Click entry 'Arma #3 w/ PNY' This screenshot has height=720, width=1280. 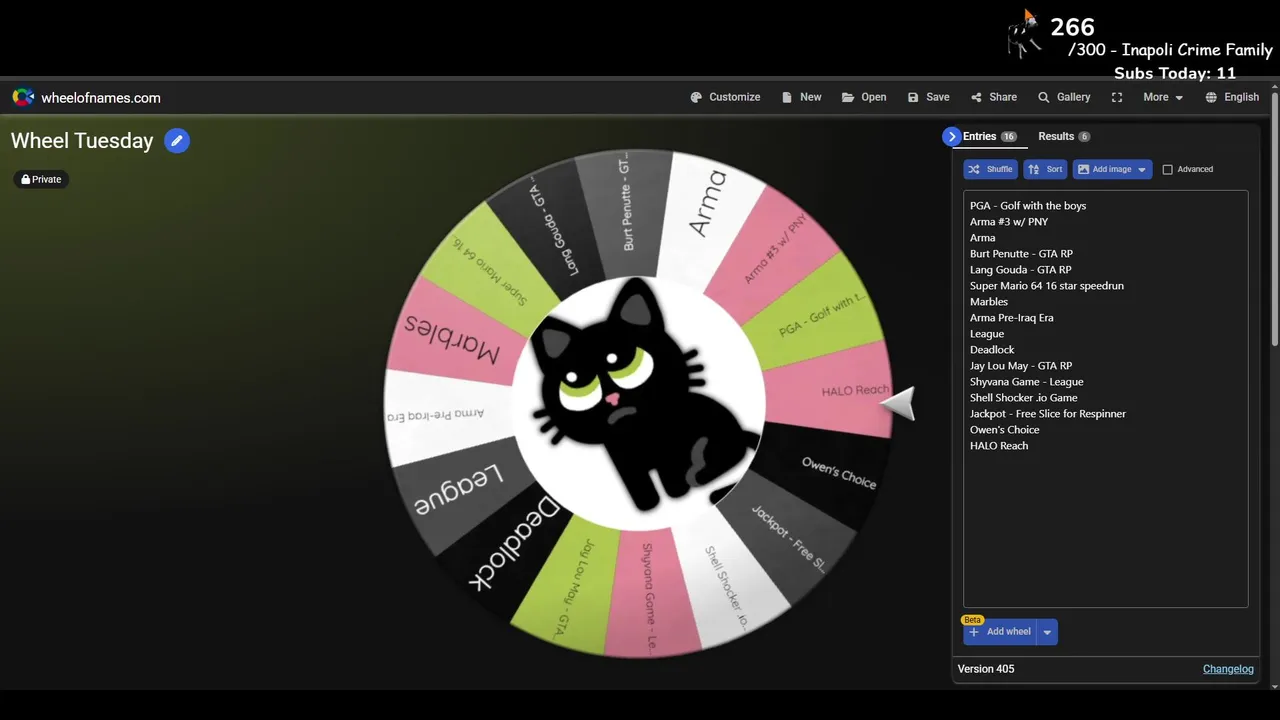tap(1009, 222)
